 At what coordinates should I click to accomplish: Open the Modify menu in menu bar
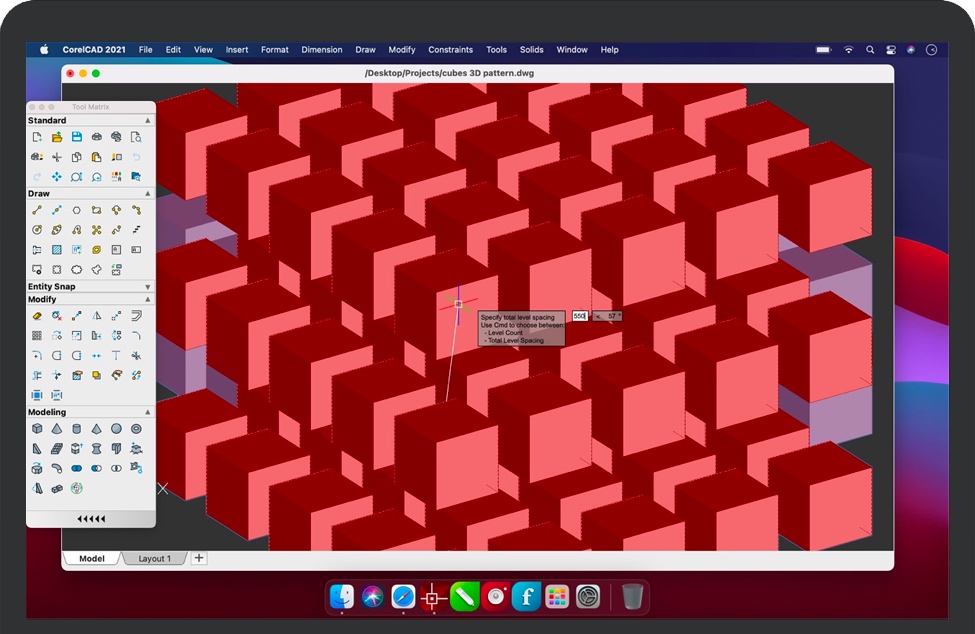(x=402, y=50)
